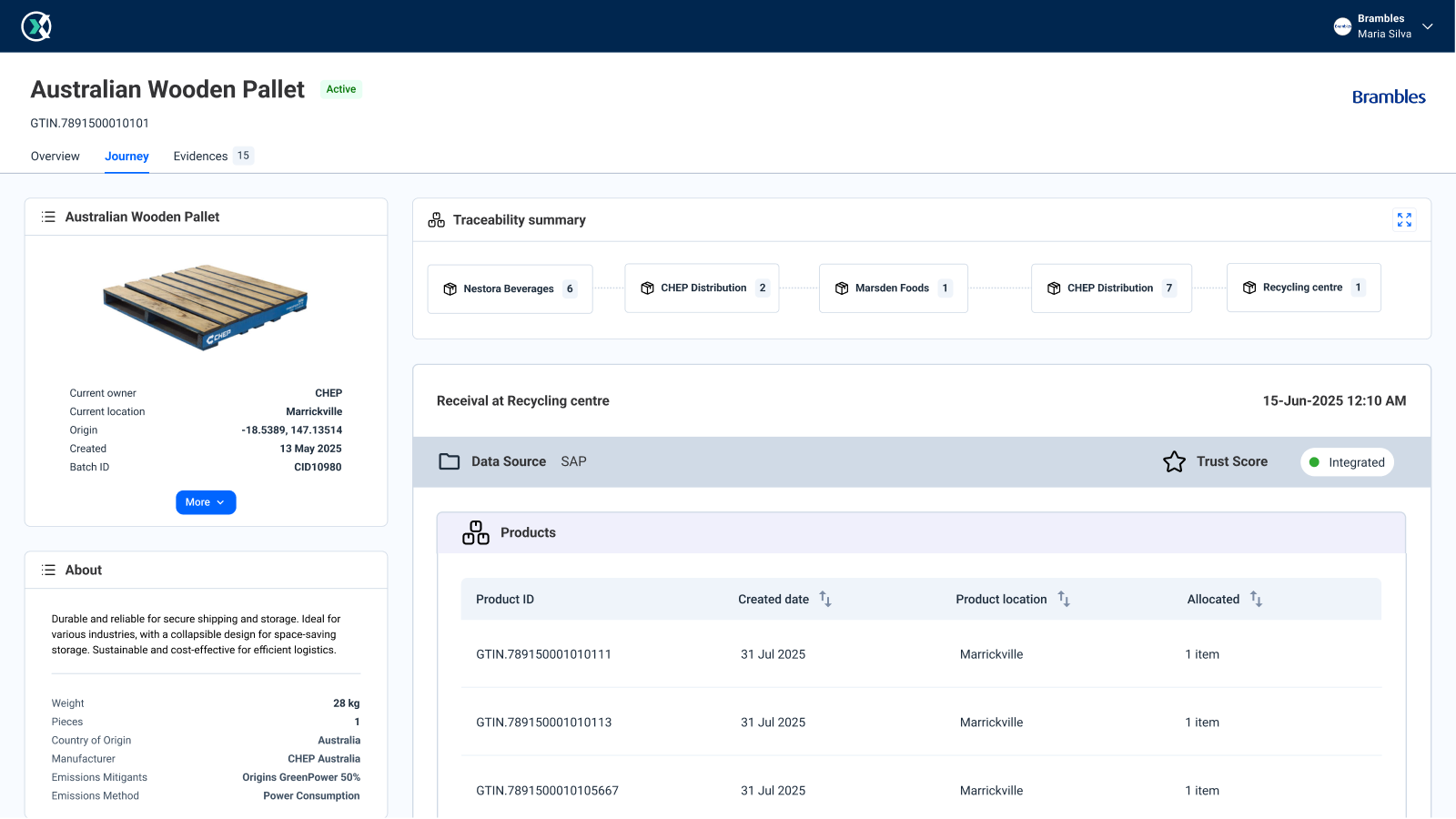Screen dimensions: 1456x819
Task: Sort by Created date arrows
Action: point(825,599)
